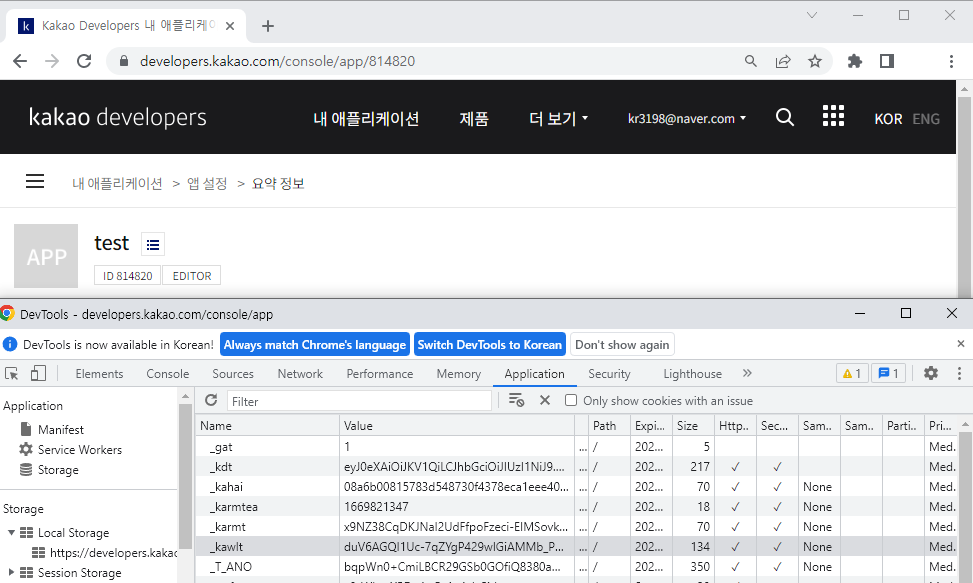Open Storage under Application section
The height and width of the screenshot is (583, 973).
point(58,470)
